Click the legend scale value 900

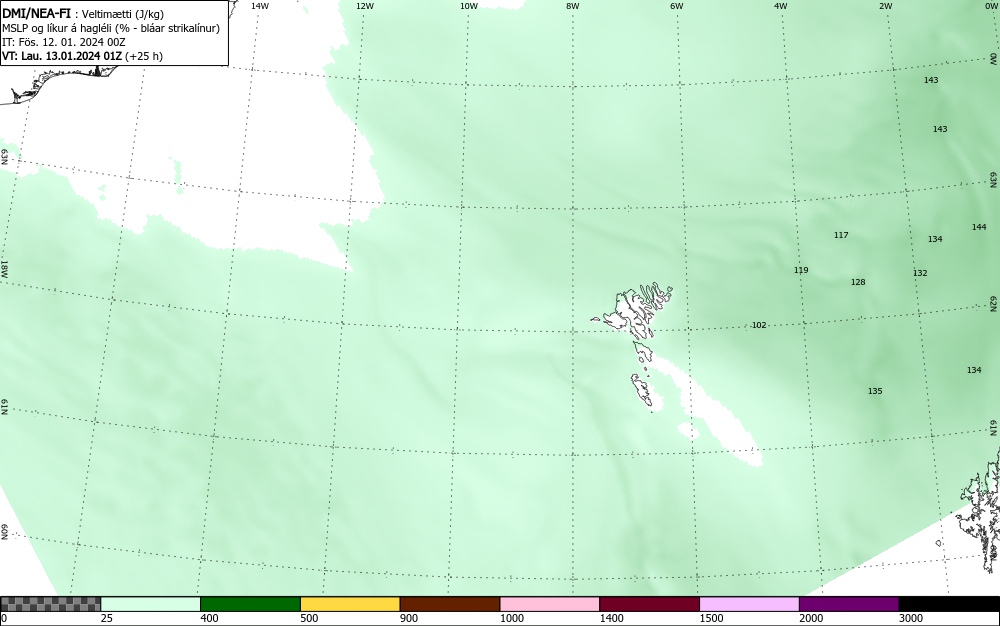pyautogui.click(x=409, y=618)
